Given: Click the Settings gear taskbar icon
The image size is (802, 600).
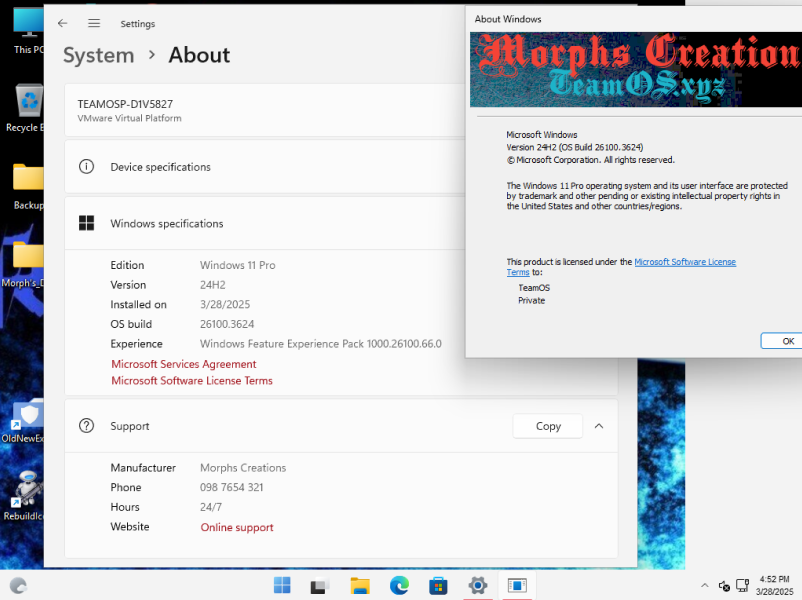Looking at the screenshot, I should [478, 585].
